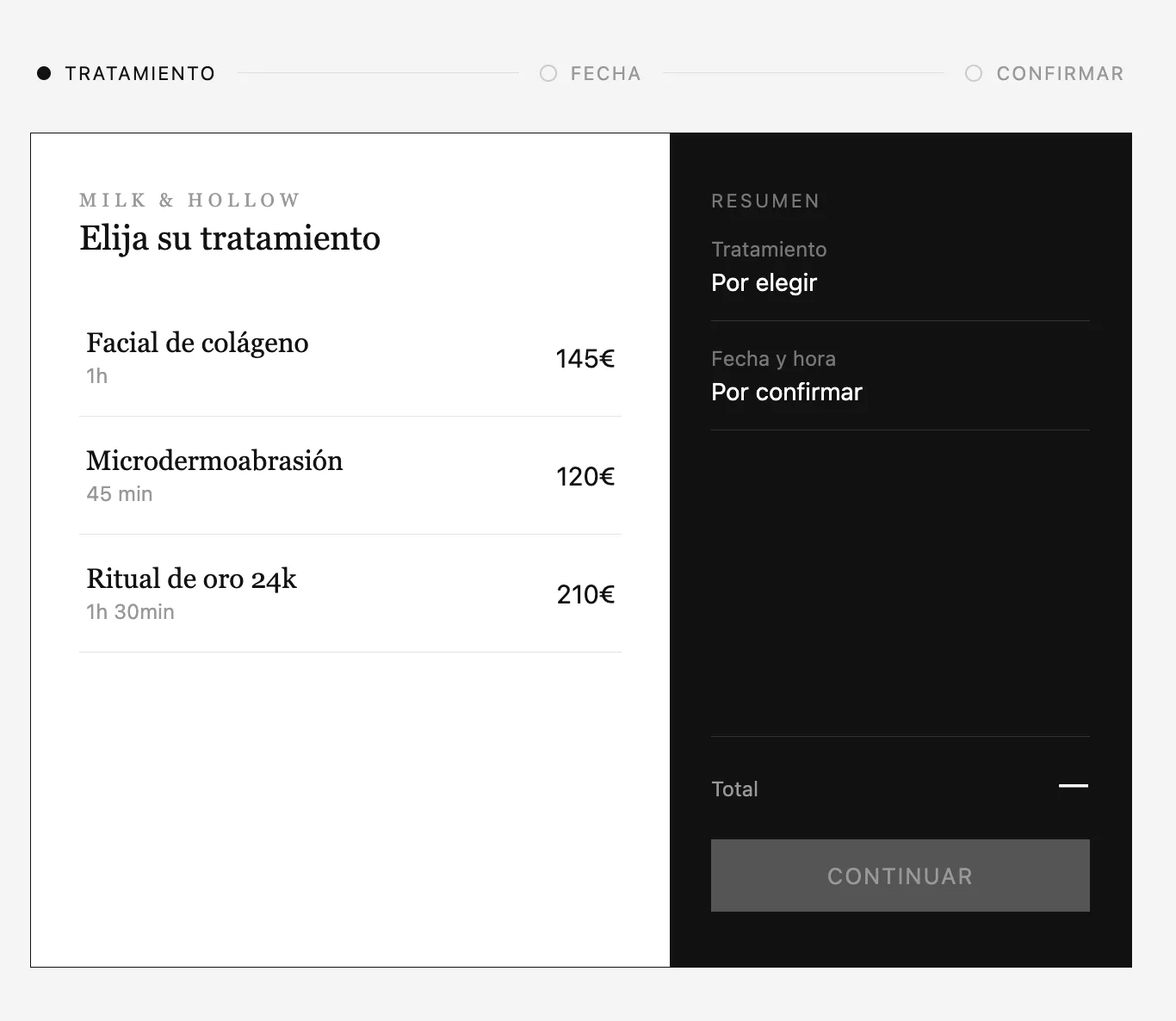Click the 'Fecha y hora' label
The height and width of the screenshot is (1021, 1176).
(x=773, y=359)
